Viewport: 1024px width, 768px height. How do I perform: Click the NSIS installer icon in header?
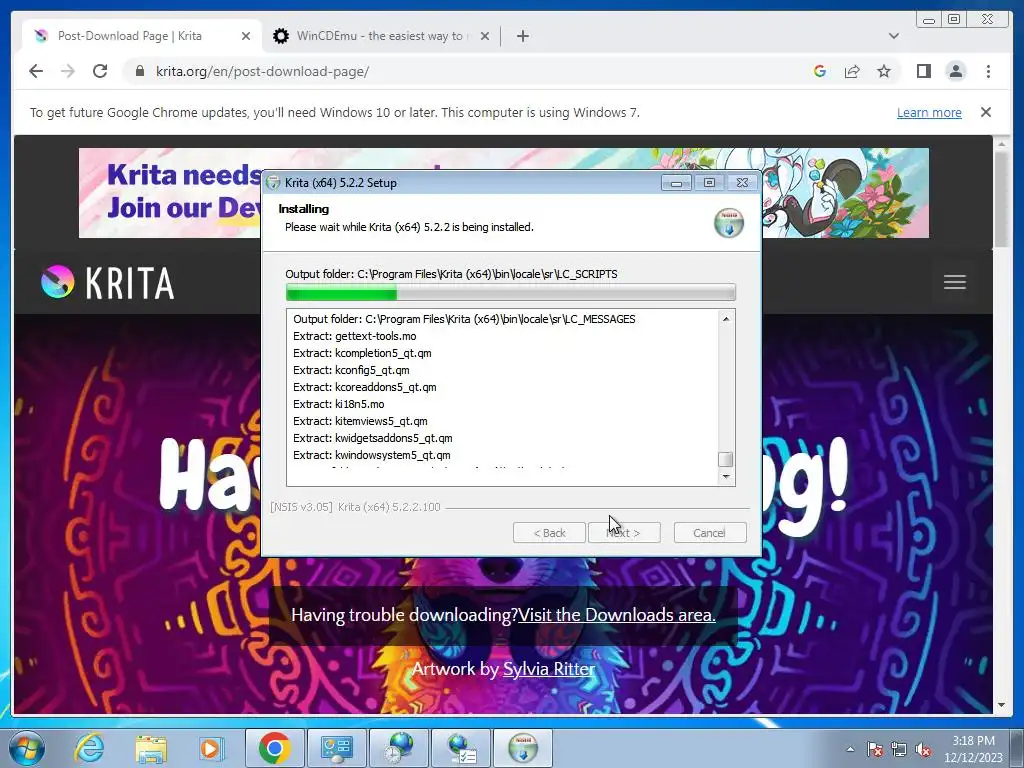(x=728, y=223)
